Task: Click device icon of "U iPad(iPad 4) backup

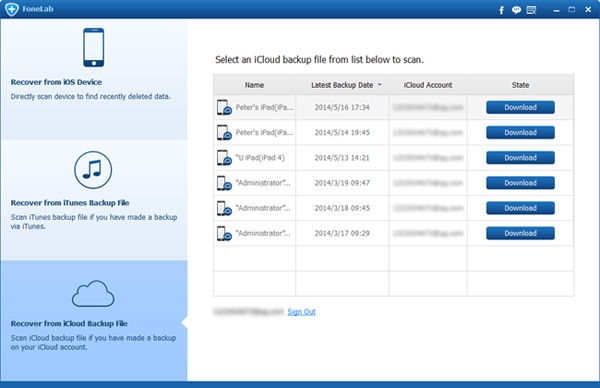Action: tap(224, 158)
